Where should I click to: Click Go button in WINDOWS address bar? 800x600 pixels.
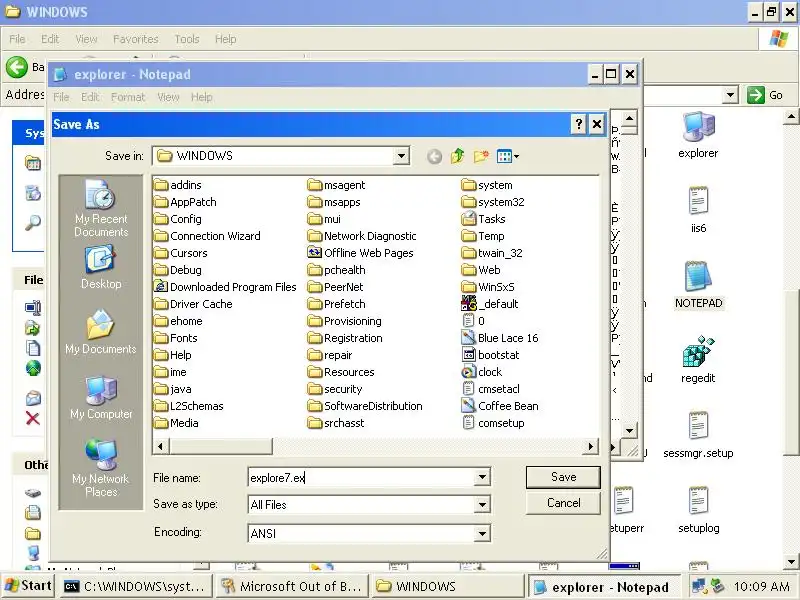click(765, 95)
